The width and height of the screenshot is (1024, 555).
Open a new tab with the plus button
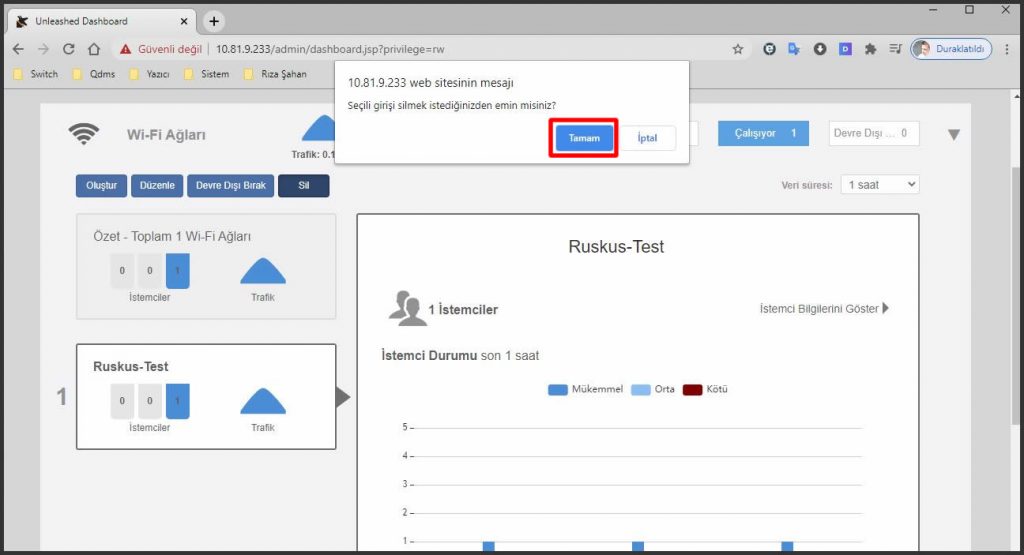214,22
